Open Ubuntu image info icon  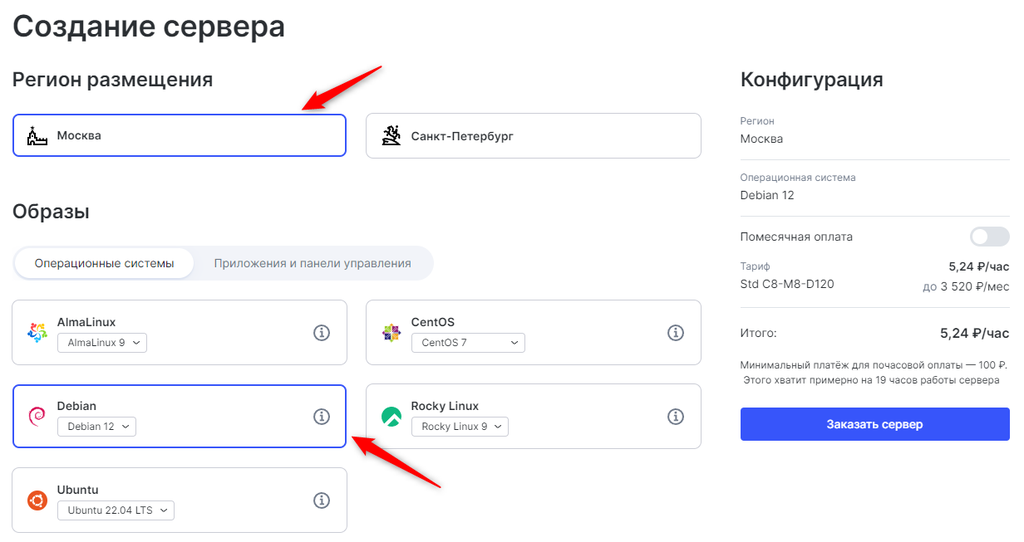point(321,500)
